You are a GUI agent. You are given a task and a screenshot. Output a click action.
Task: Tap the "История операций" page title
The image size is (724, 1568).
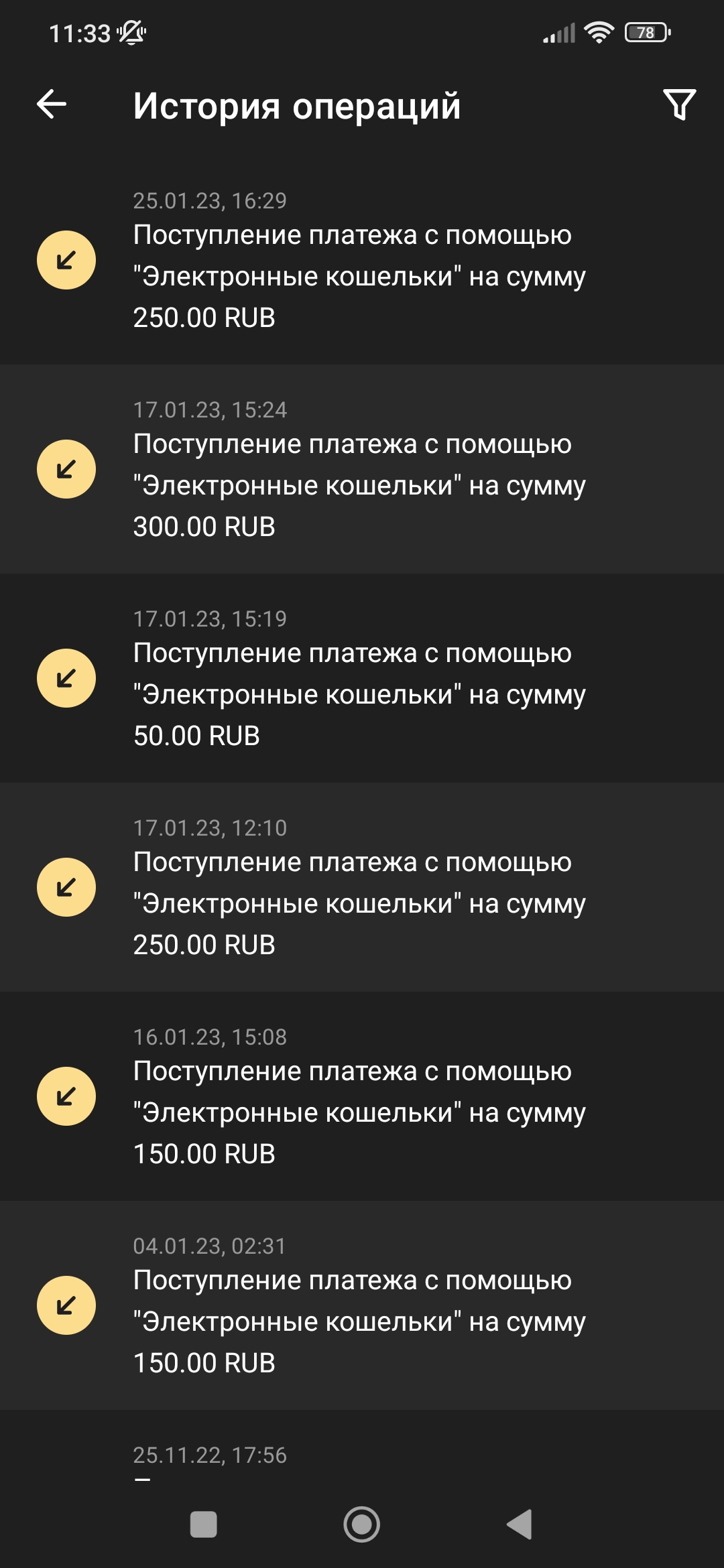[297, 106]
